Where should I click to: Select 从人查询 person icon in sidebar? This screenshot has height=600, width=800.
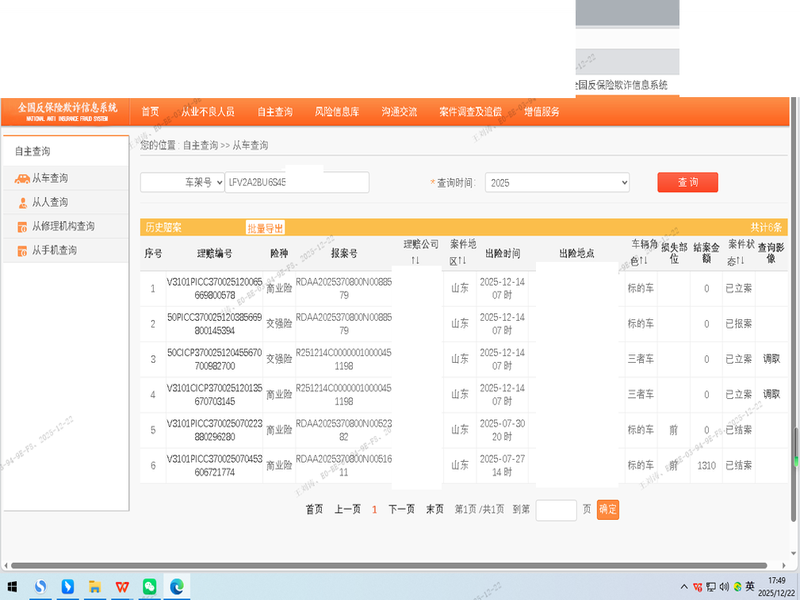pos(22,203)
